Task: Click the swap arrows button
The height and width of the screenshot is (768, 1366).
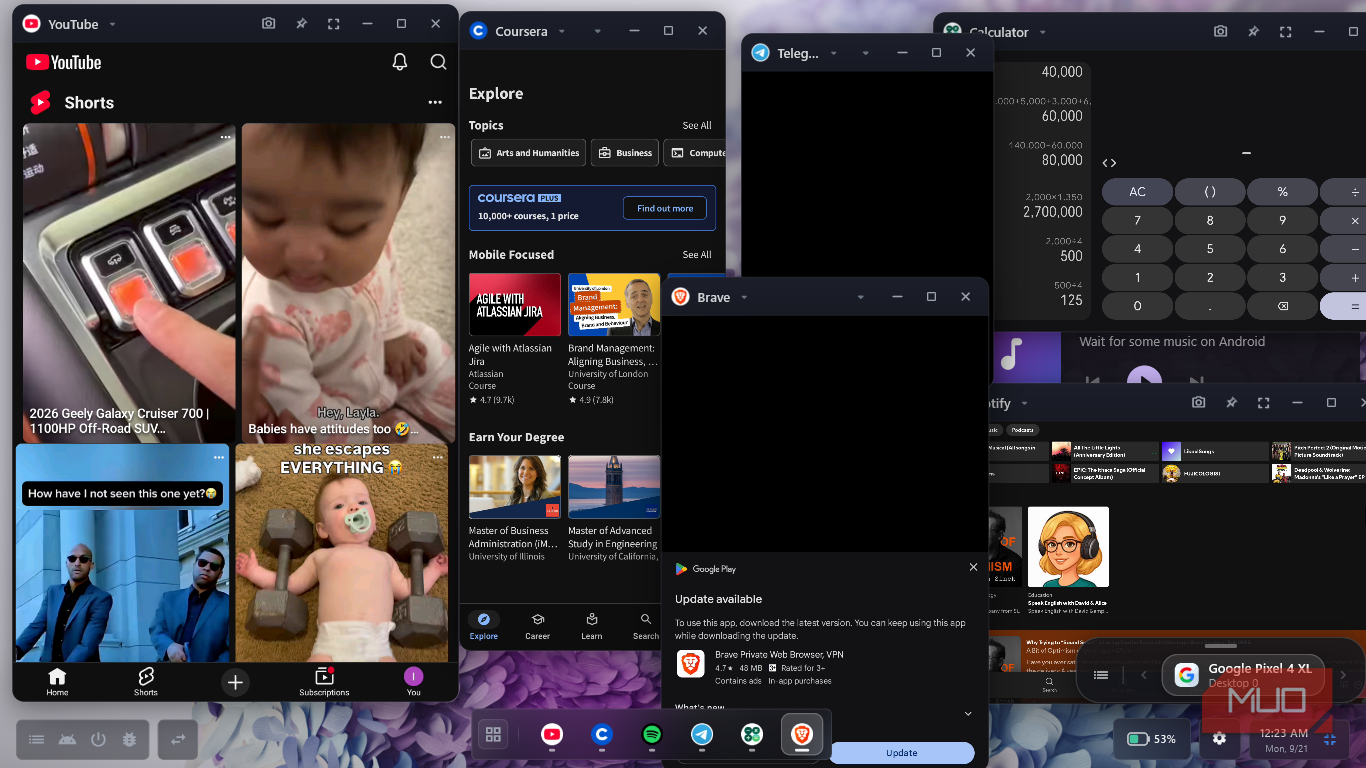Action: (178, 740)
